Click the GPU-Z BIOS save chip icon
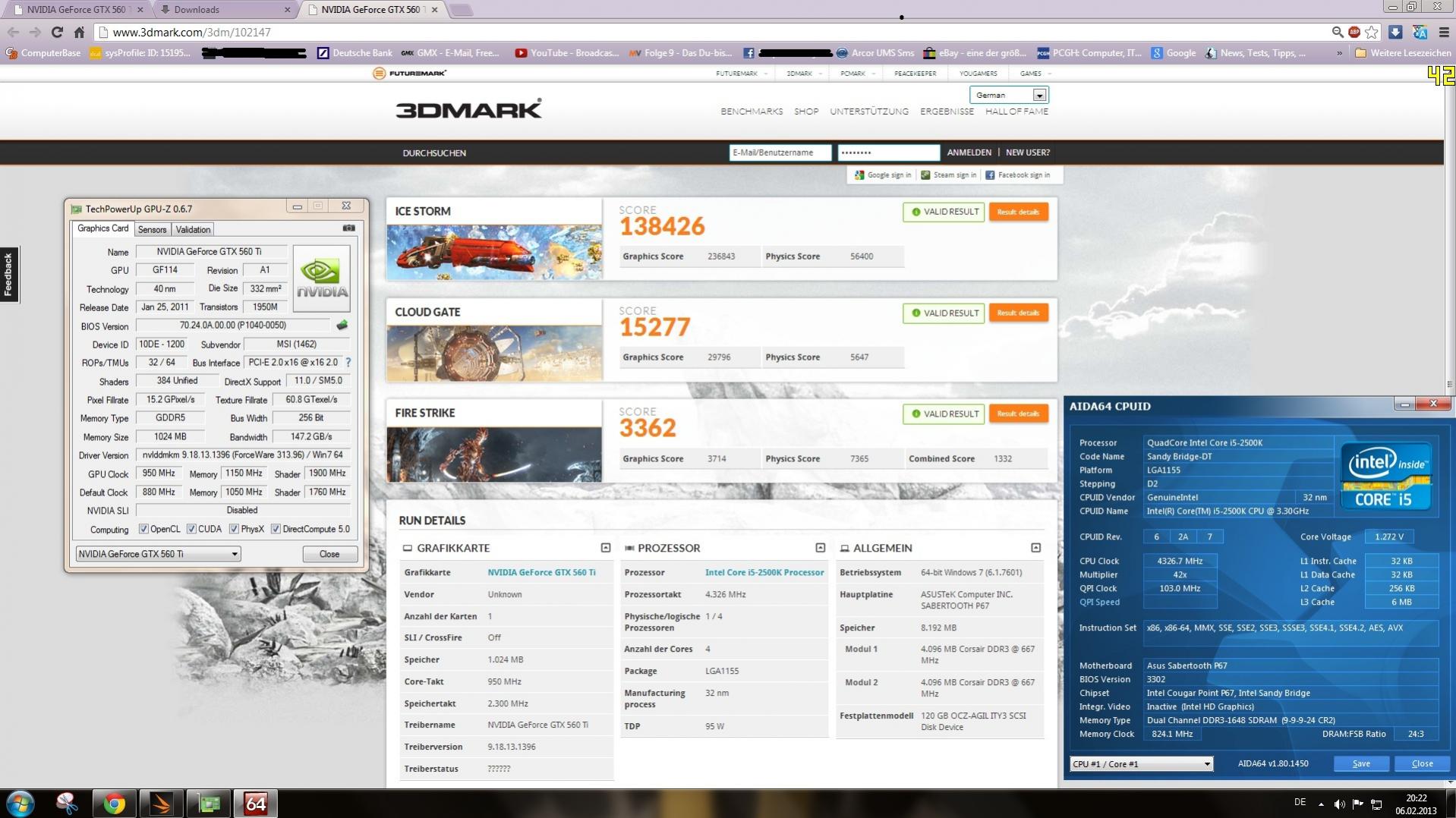 342,325
